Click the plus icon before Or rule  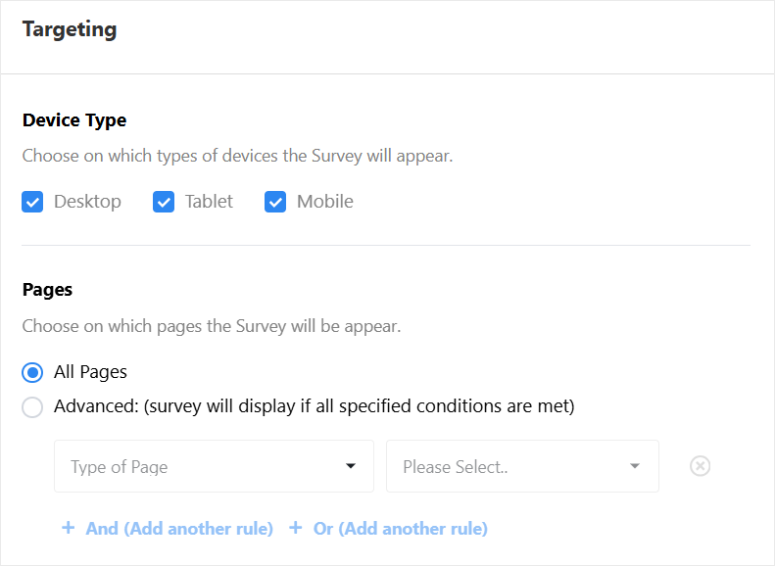296,528
